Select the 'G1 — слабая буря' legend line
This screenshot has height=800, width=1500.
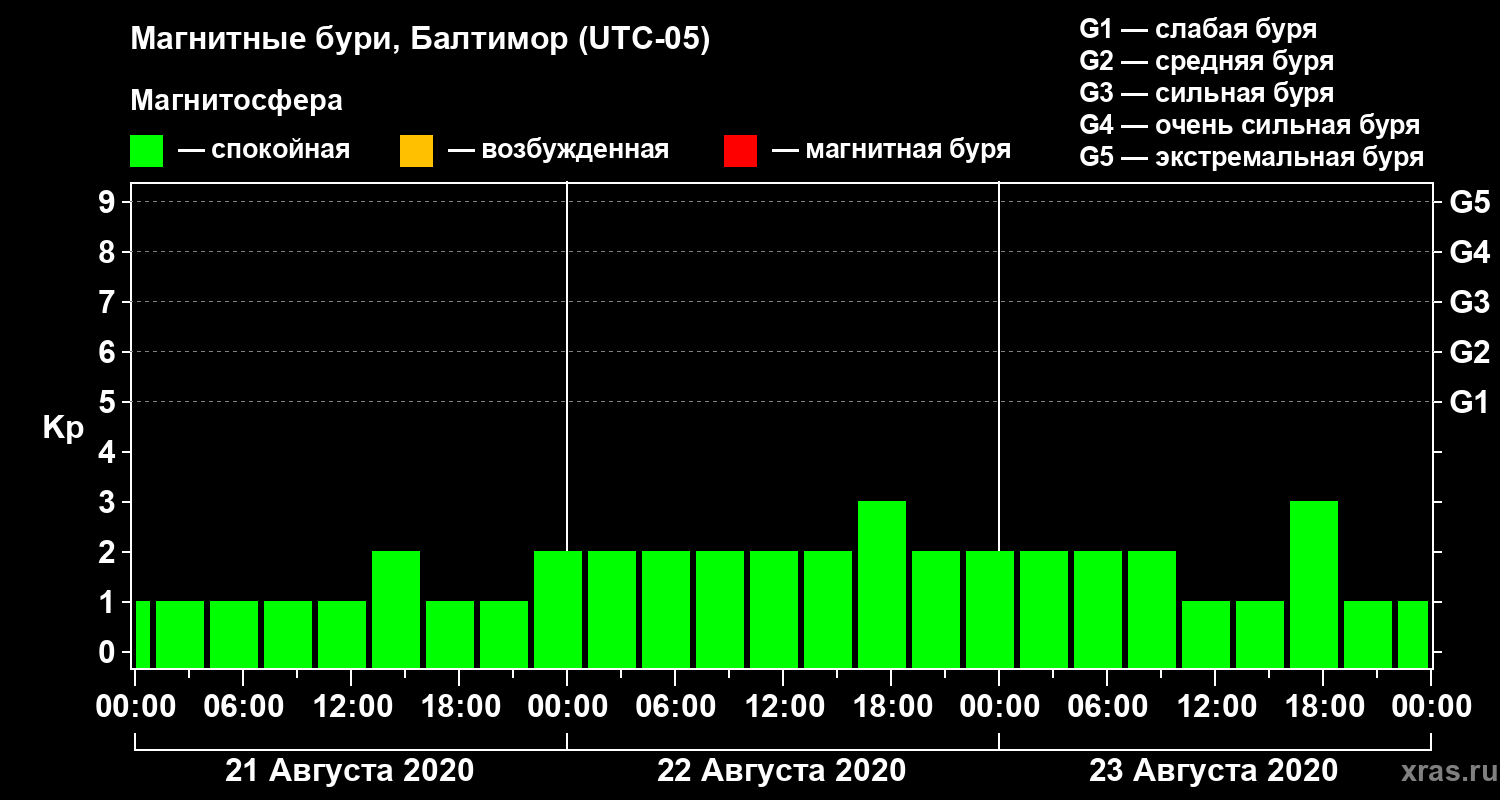(1198, 29)
